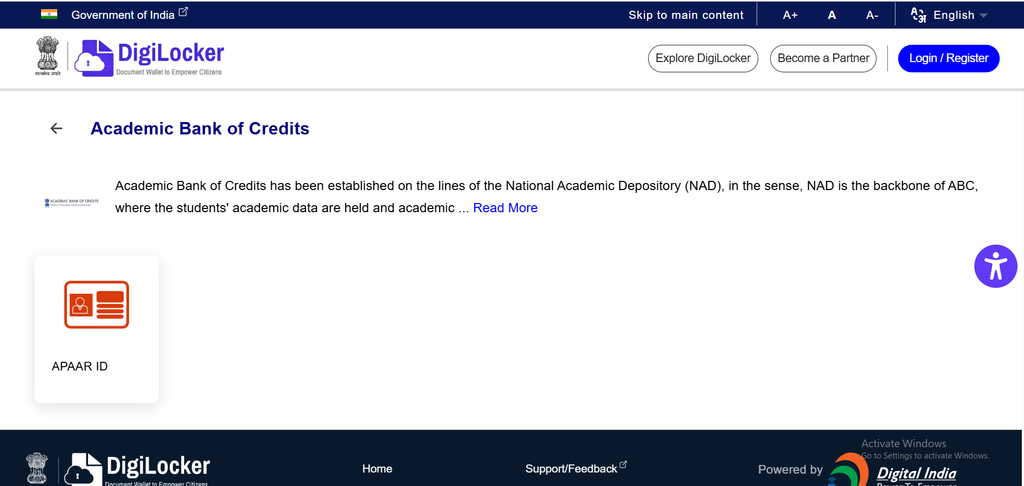Click the Digital India logo
This screenshot has width=1024, height=486.
(893, 469)
